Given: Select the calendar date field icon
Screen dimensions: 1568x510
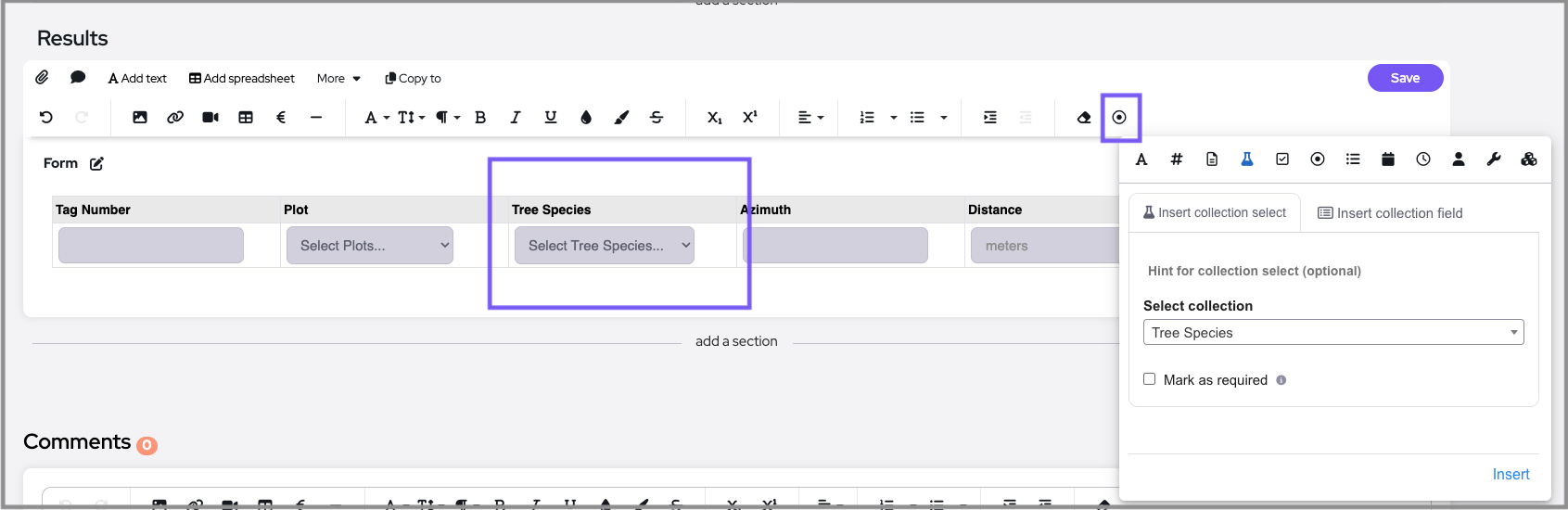Looking at the screenshot, I should pyautogui.click(x=1388, y=159).
